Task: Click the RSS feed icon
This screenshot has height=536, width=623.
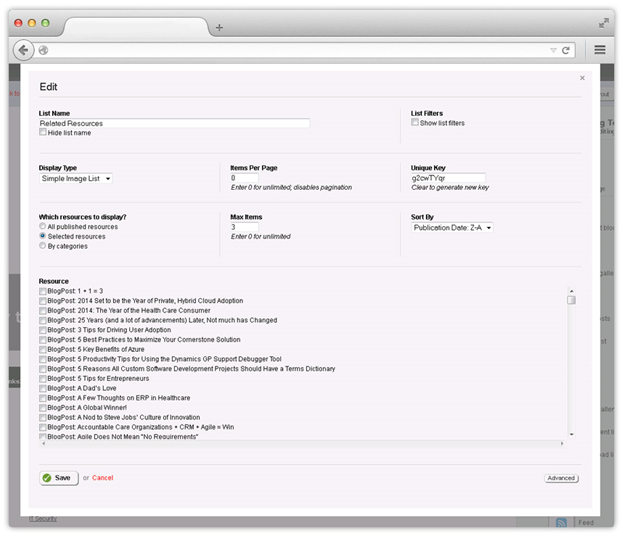Action: click(562, 522)
